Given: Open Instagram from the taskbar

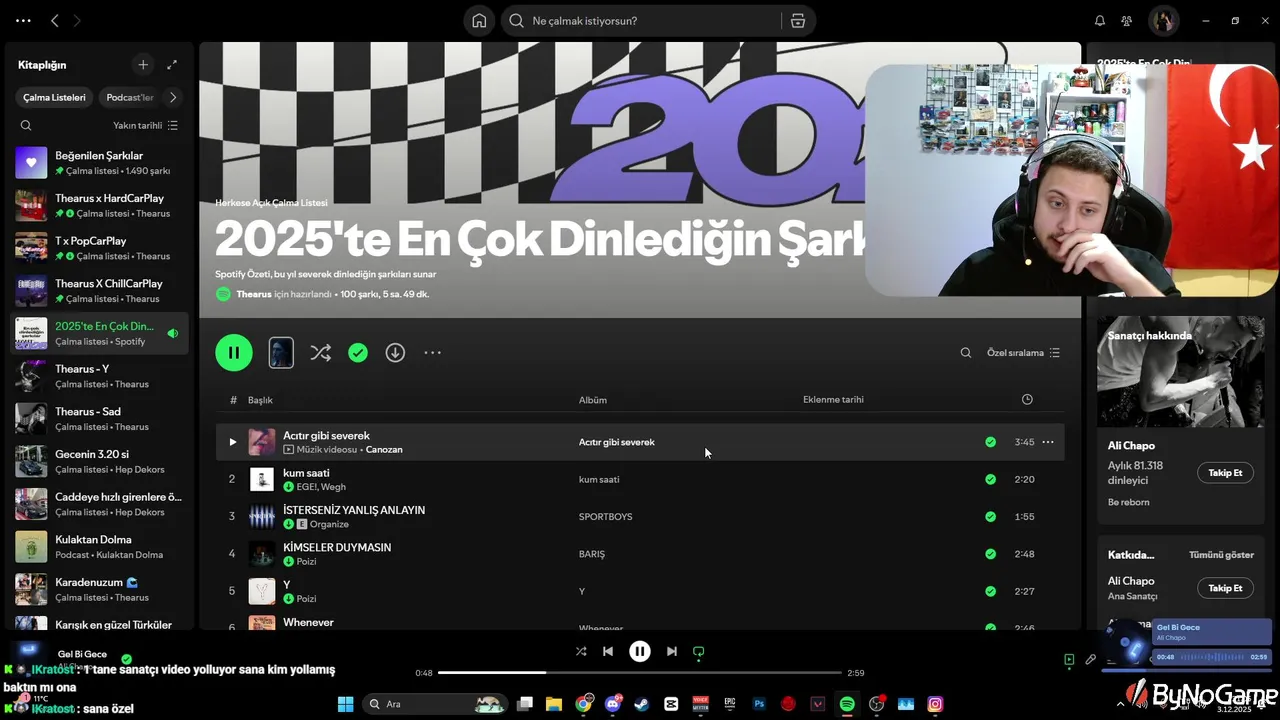Looking at the screenshot, I should [935, 704].
